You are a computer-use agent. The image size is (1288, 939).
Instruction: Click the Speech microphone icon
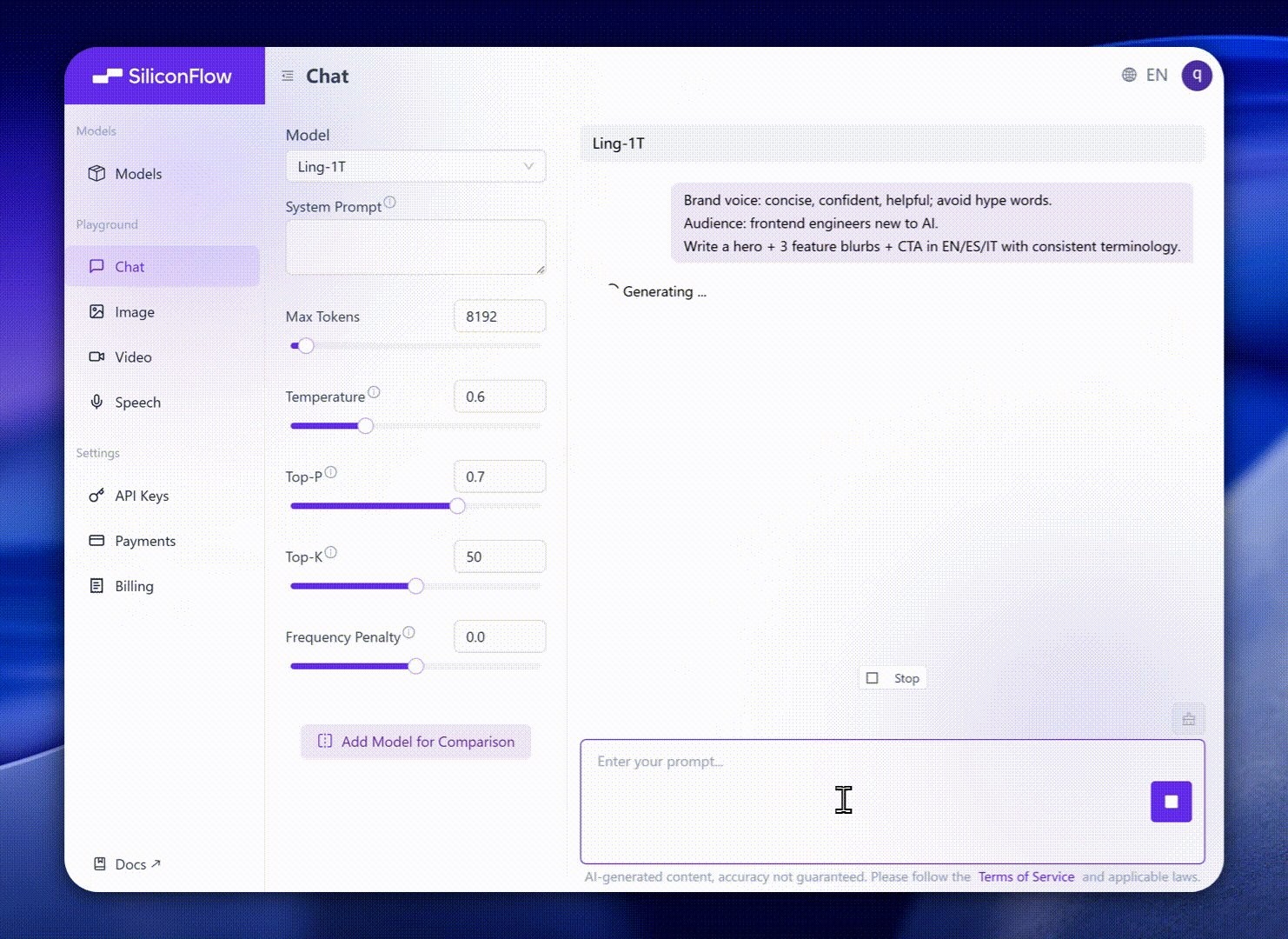[96, 402]
